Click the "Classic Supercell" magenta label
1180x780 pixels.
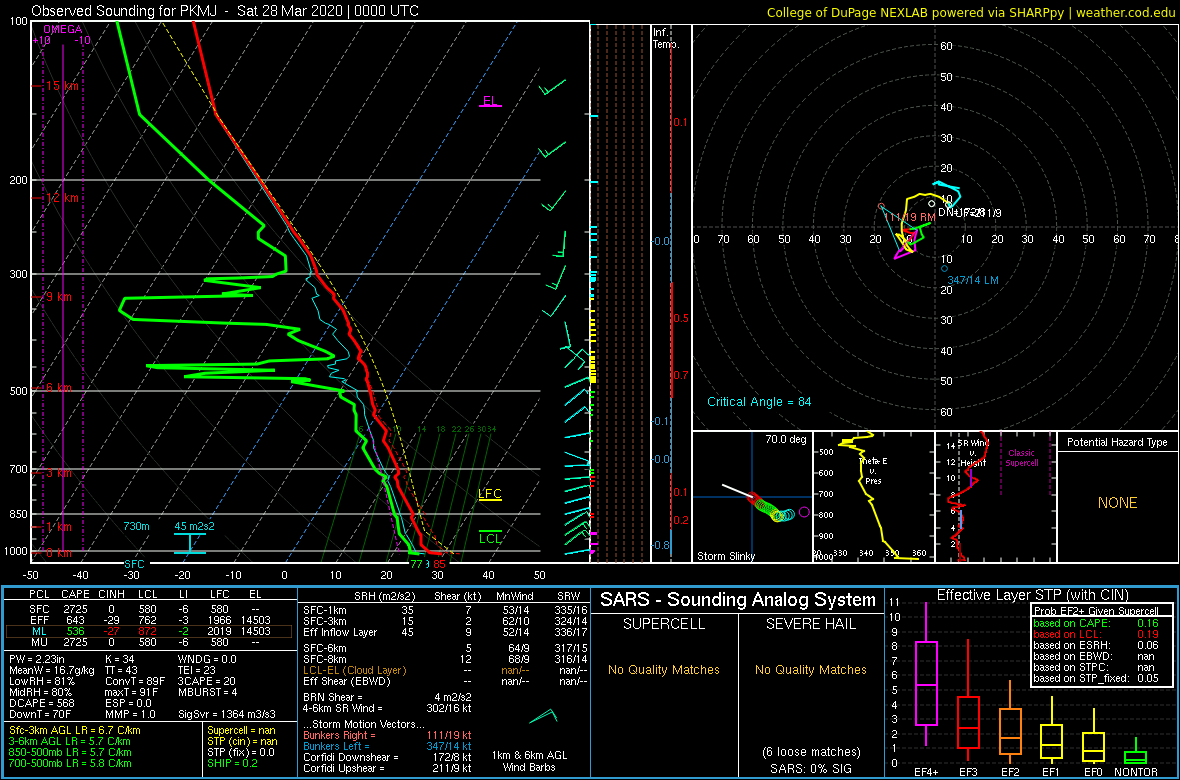click(x=1023, y=457)
